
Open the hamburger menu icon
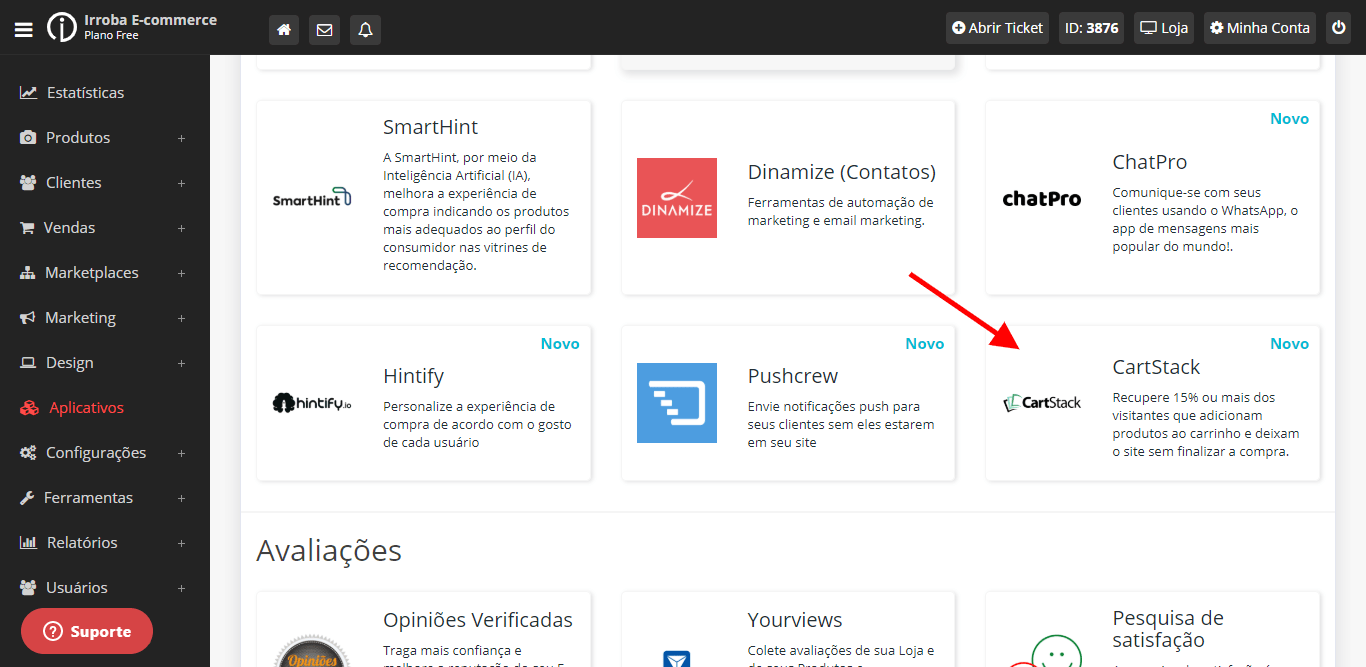pyautogui.click(x=24, y=29)
